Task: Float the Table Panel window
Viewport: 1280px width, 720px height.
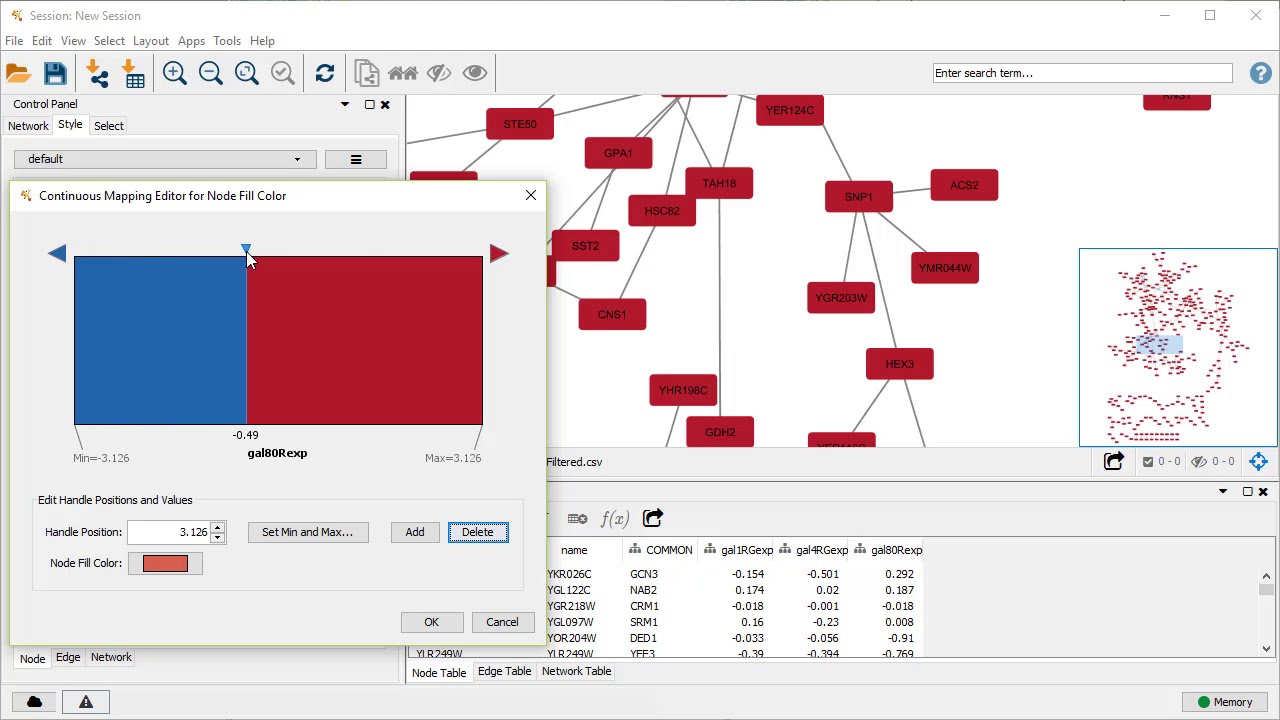Action: pyautogui.click(x=1247, y=491)
